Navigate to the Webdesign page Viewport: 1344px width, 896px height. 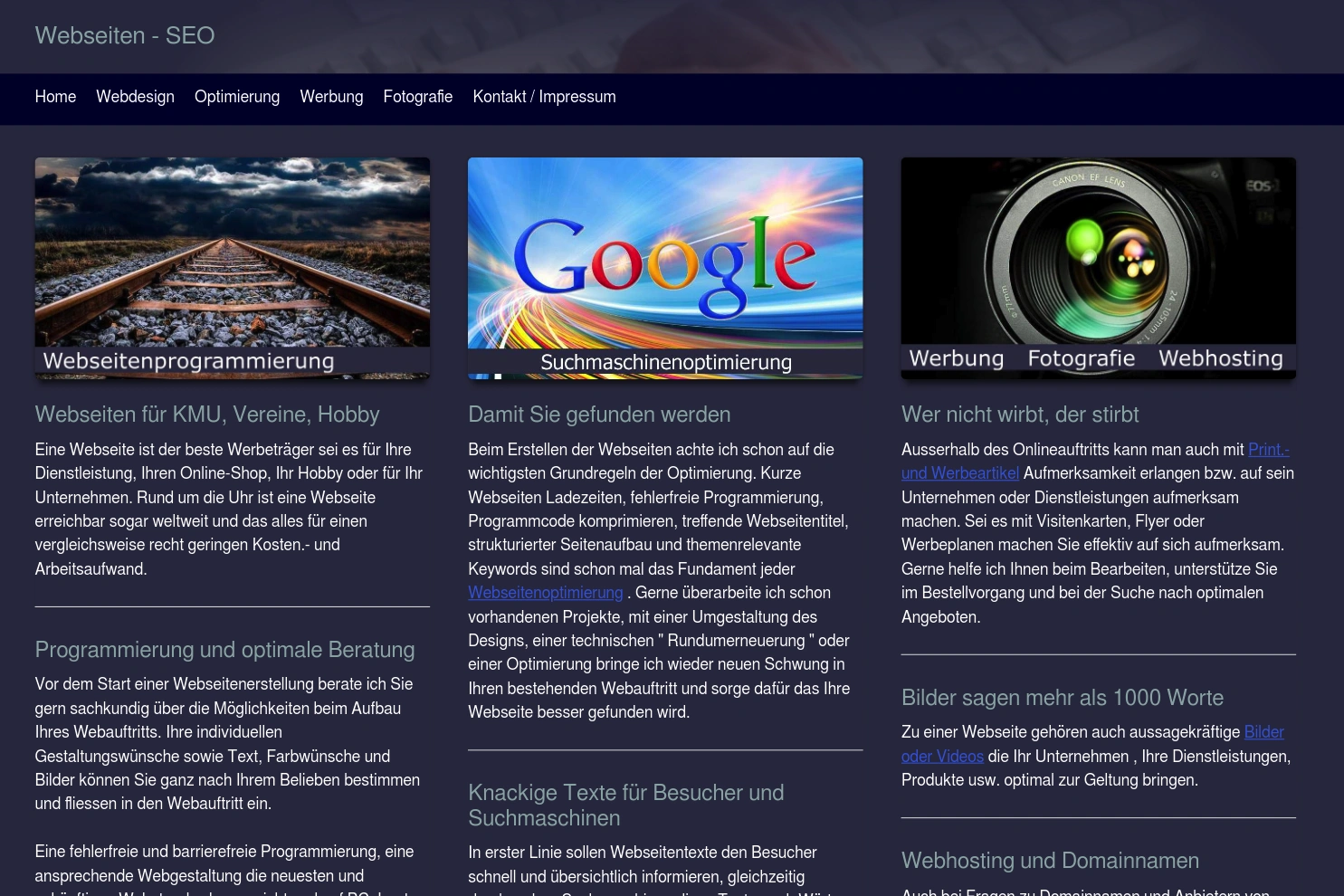pyautogui.click(x=135, y=97)
